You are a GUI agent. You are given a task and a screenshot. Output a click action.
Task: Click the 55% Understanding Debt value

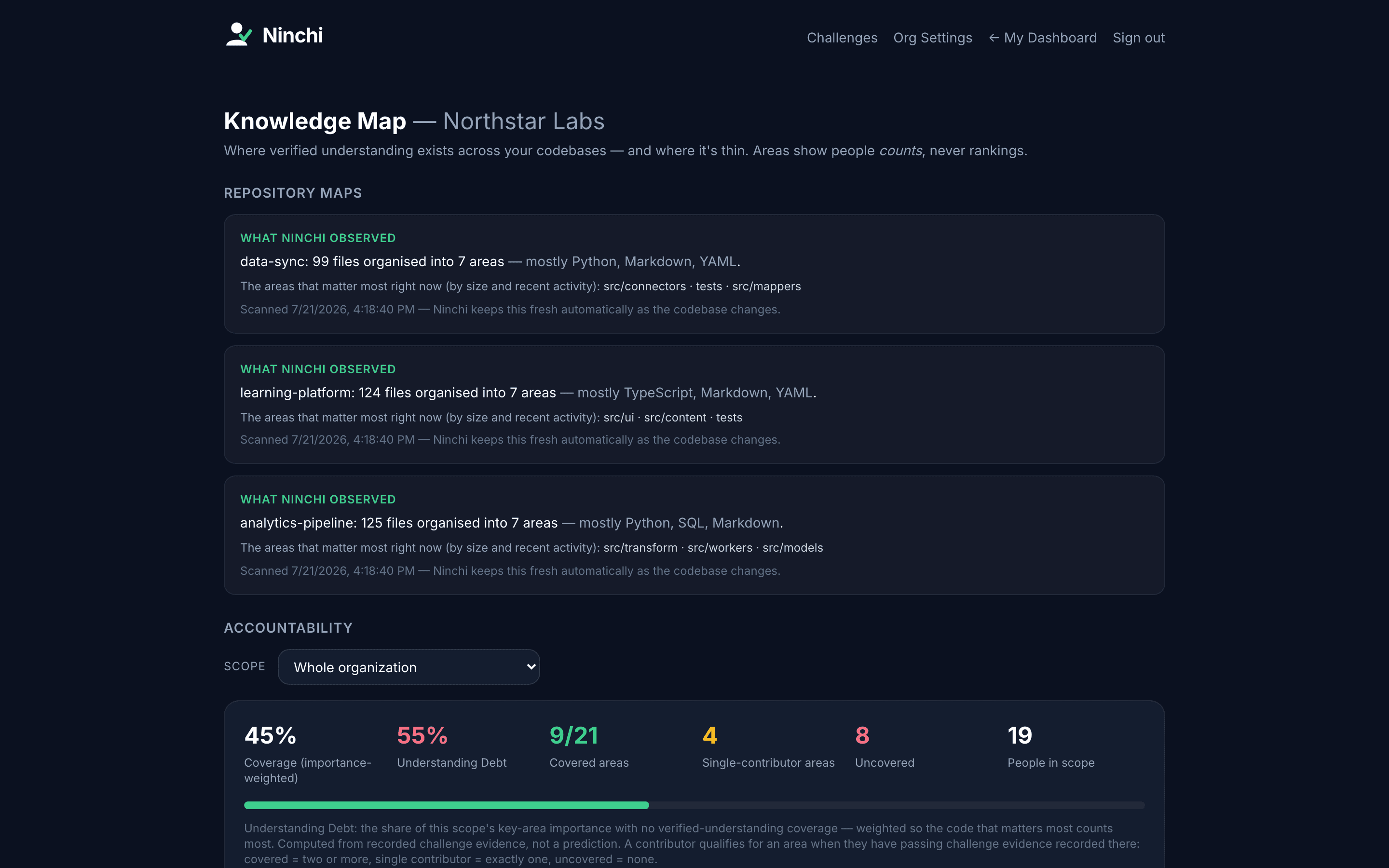tap(422, 735)
